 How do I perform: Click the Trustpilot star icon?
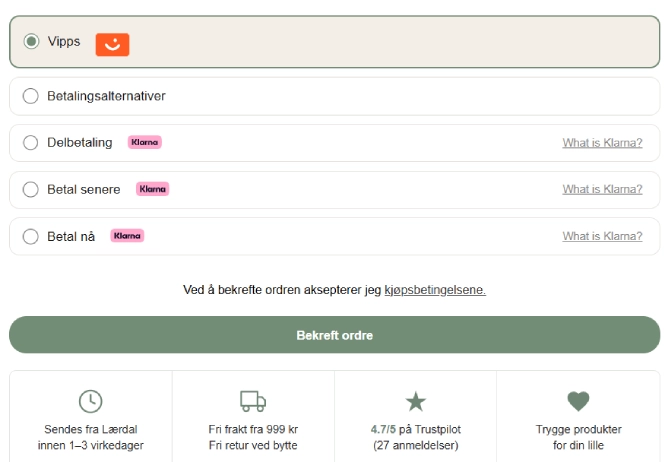point(416,401)
